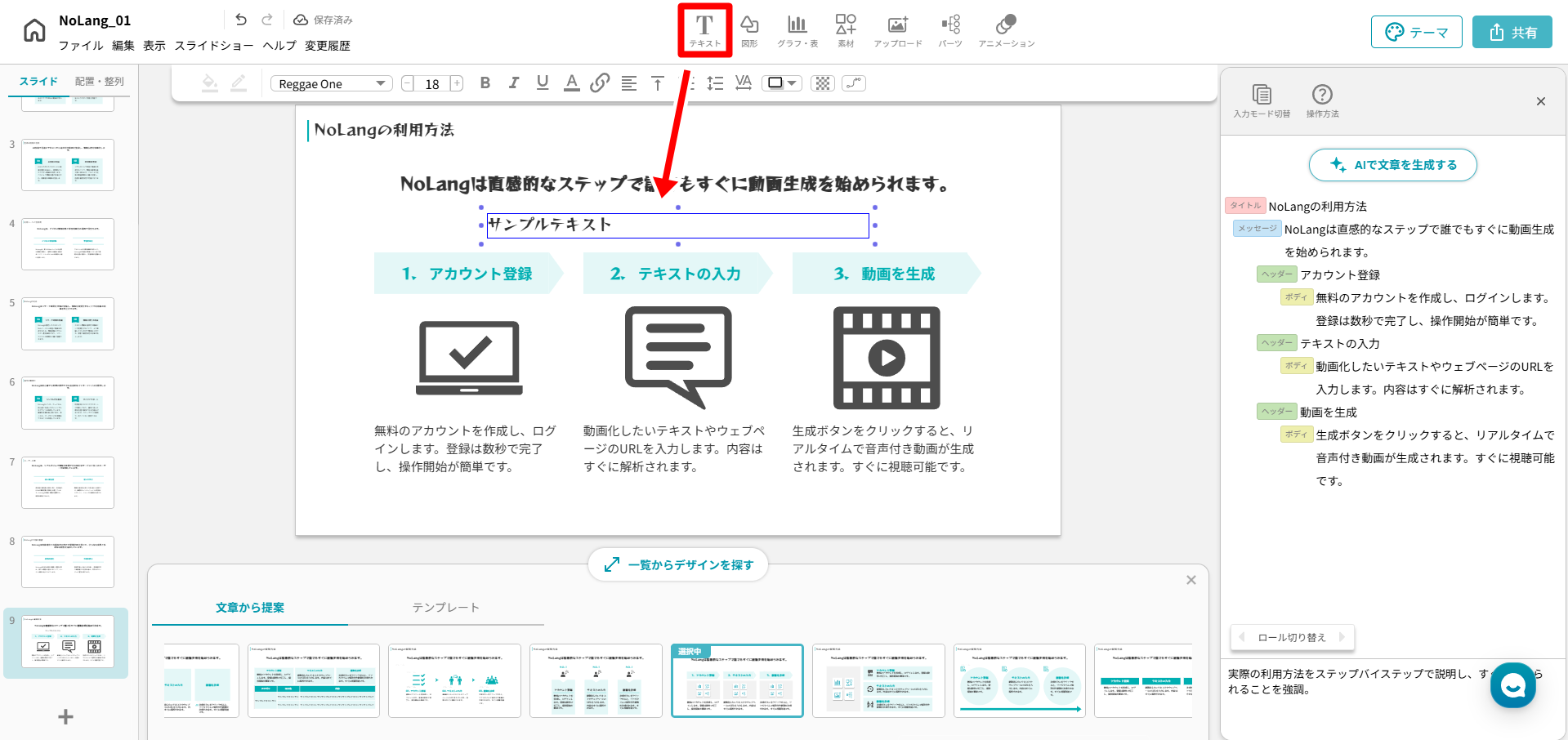Click the 共有 share button

click(x=1512, y=32)
